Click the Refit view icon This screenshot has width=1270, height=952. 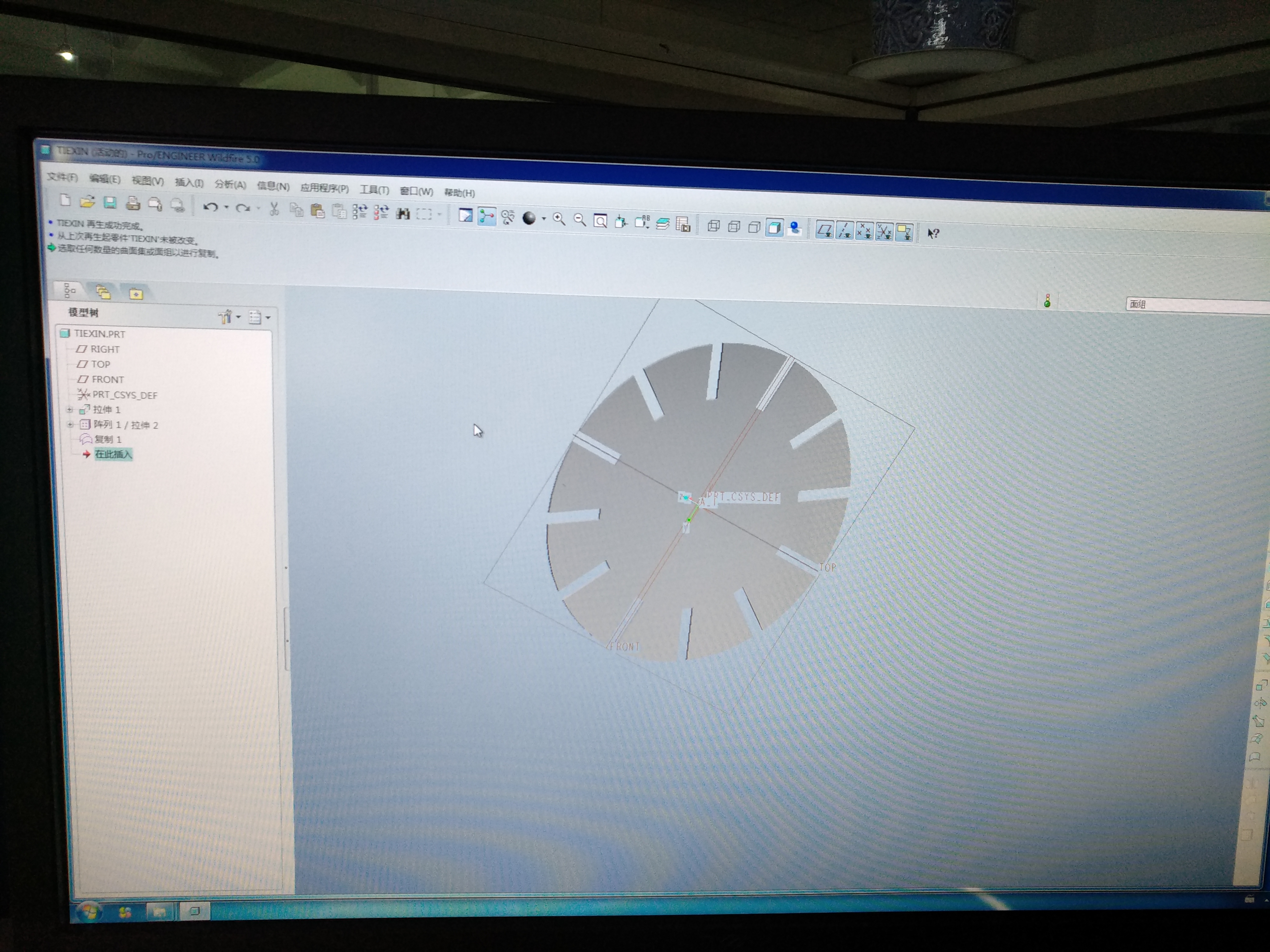600,221
